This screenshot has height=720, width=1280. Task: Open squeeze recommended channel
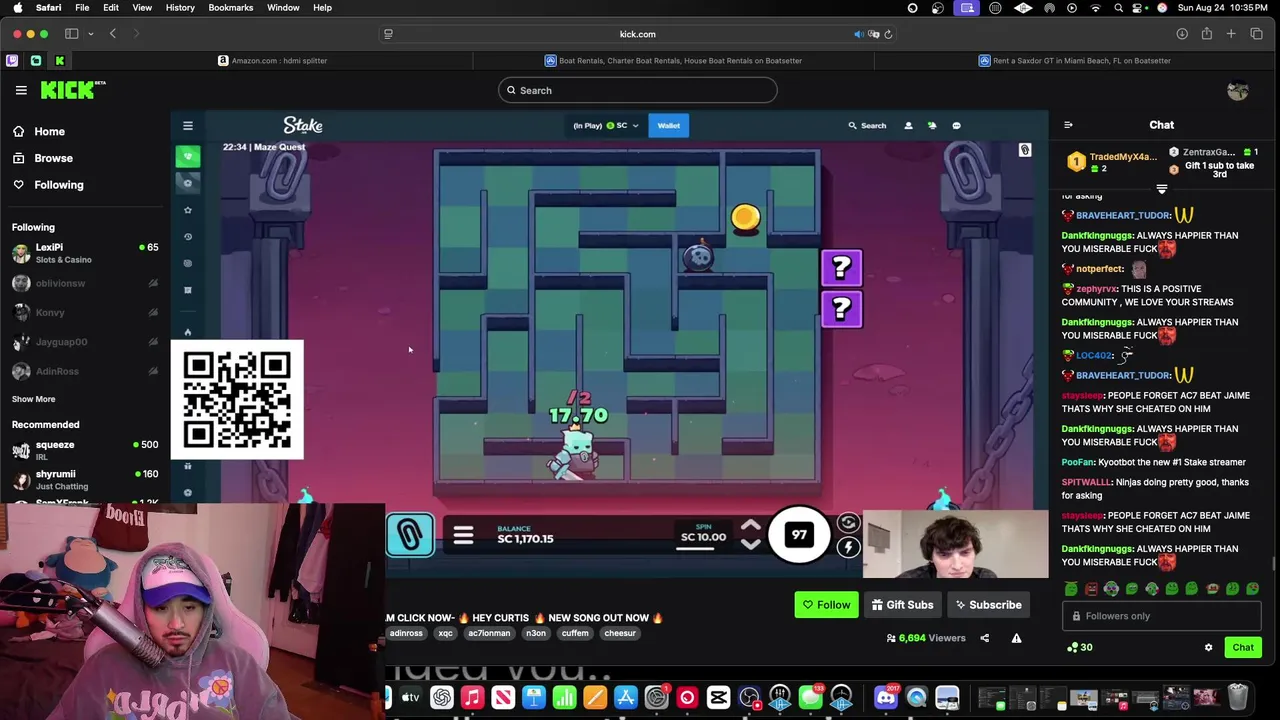[x=85, y=450]
